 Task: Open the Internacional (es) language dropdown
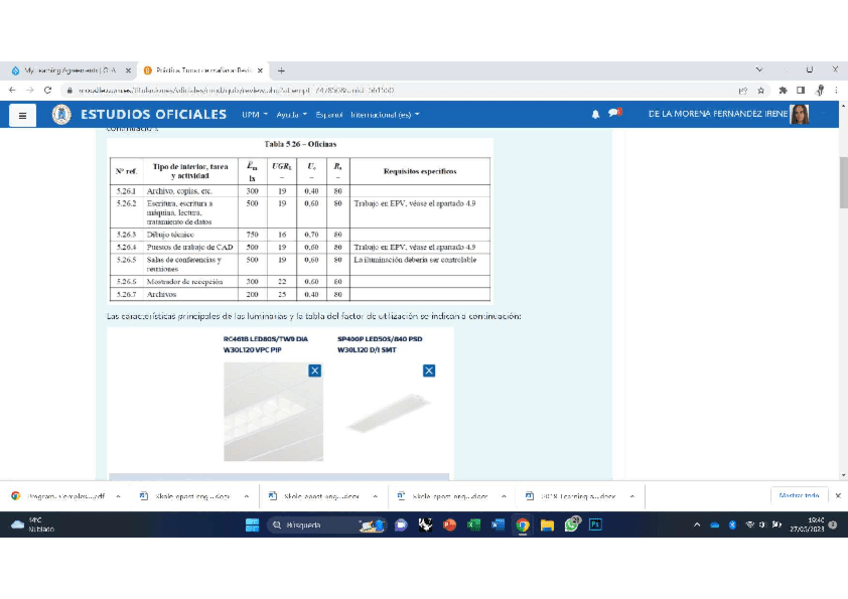[384, 115]
